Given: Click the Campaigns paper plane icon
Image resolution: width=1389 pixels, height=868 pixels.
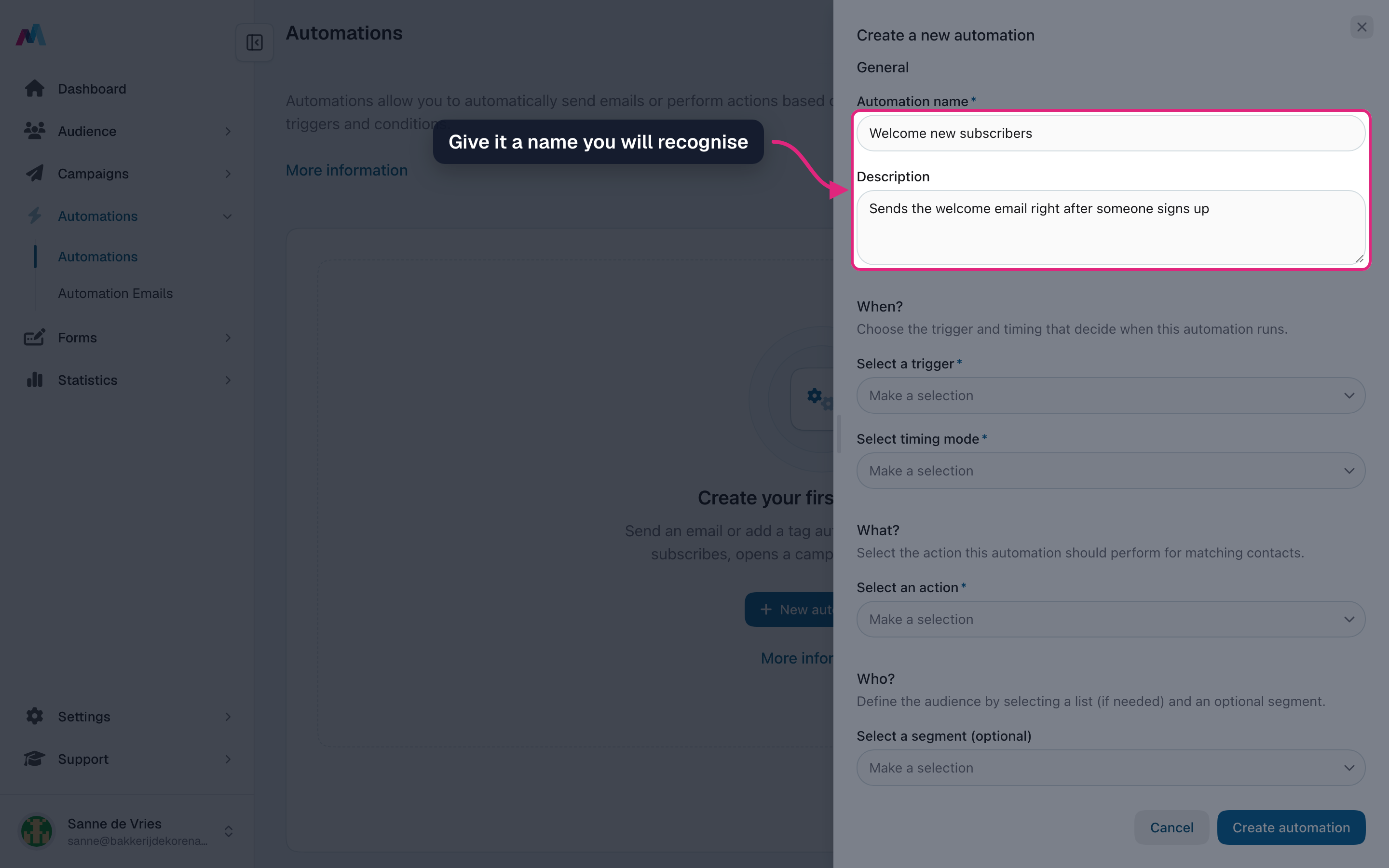Looking at the screenshot, I should click(34, 174).
